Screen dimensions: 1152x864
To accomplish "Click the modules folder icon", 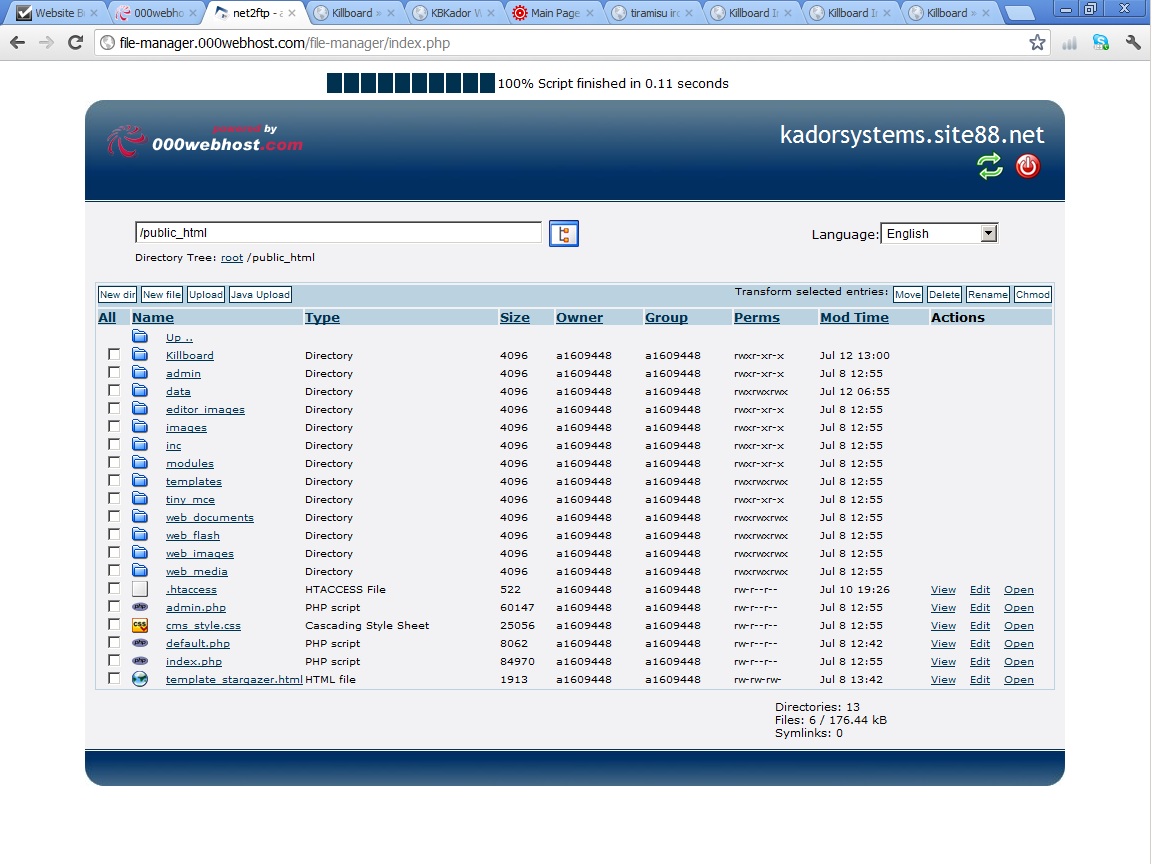I will click(x=140, y=463).
